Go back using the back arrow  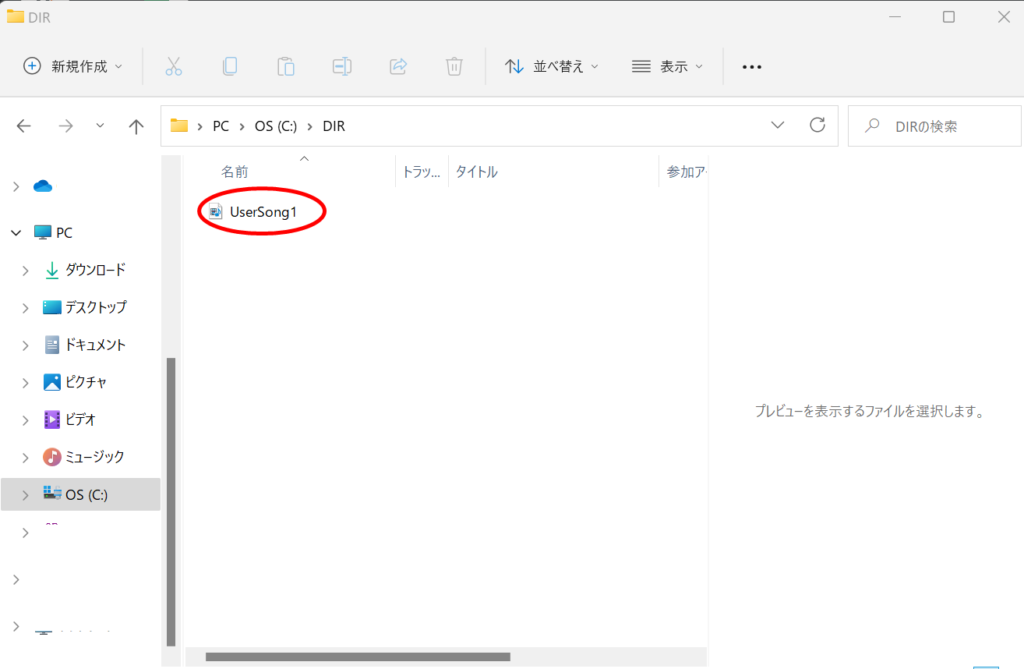[23, 125]
